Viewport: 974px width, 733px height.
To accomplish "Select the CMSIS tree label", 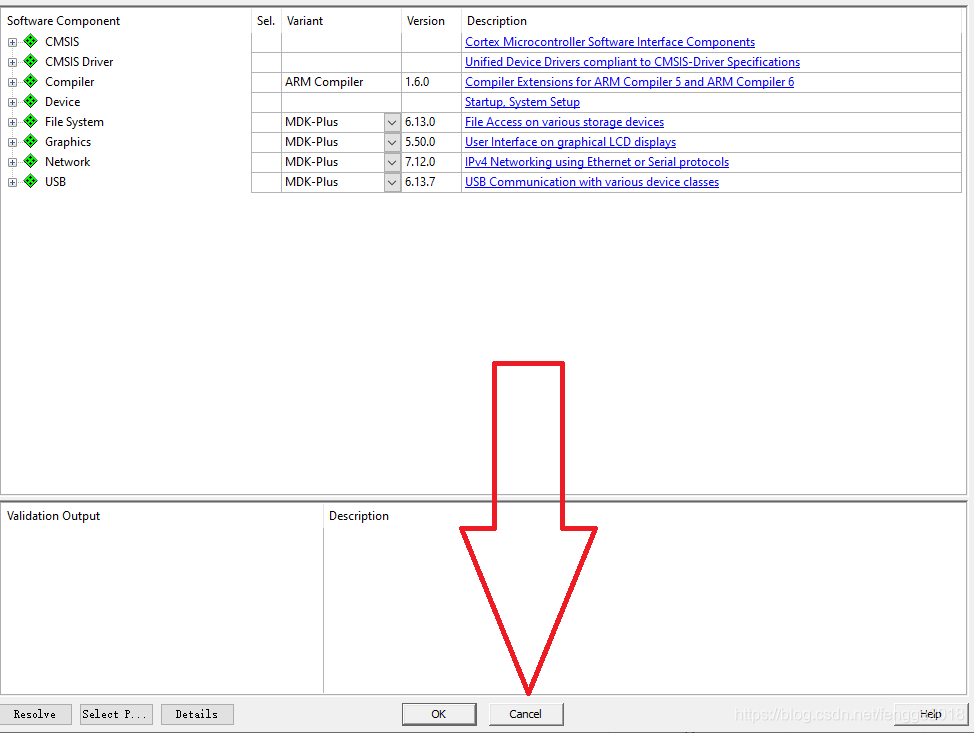I will click(62, 42).
